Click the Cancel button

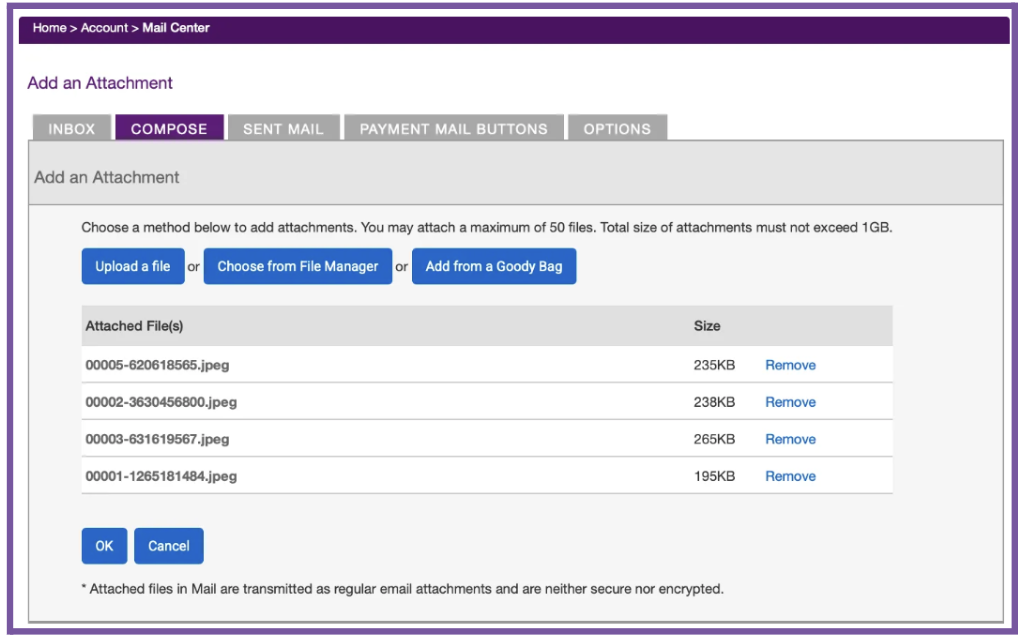click(x=168, y=546)
